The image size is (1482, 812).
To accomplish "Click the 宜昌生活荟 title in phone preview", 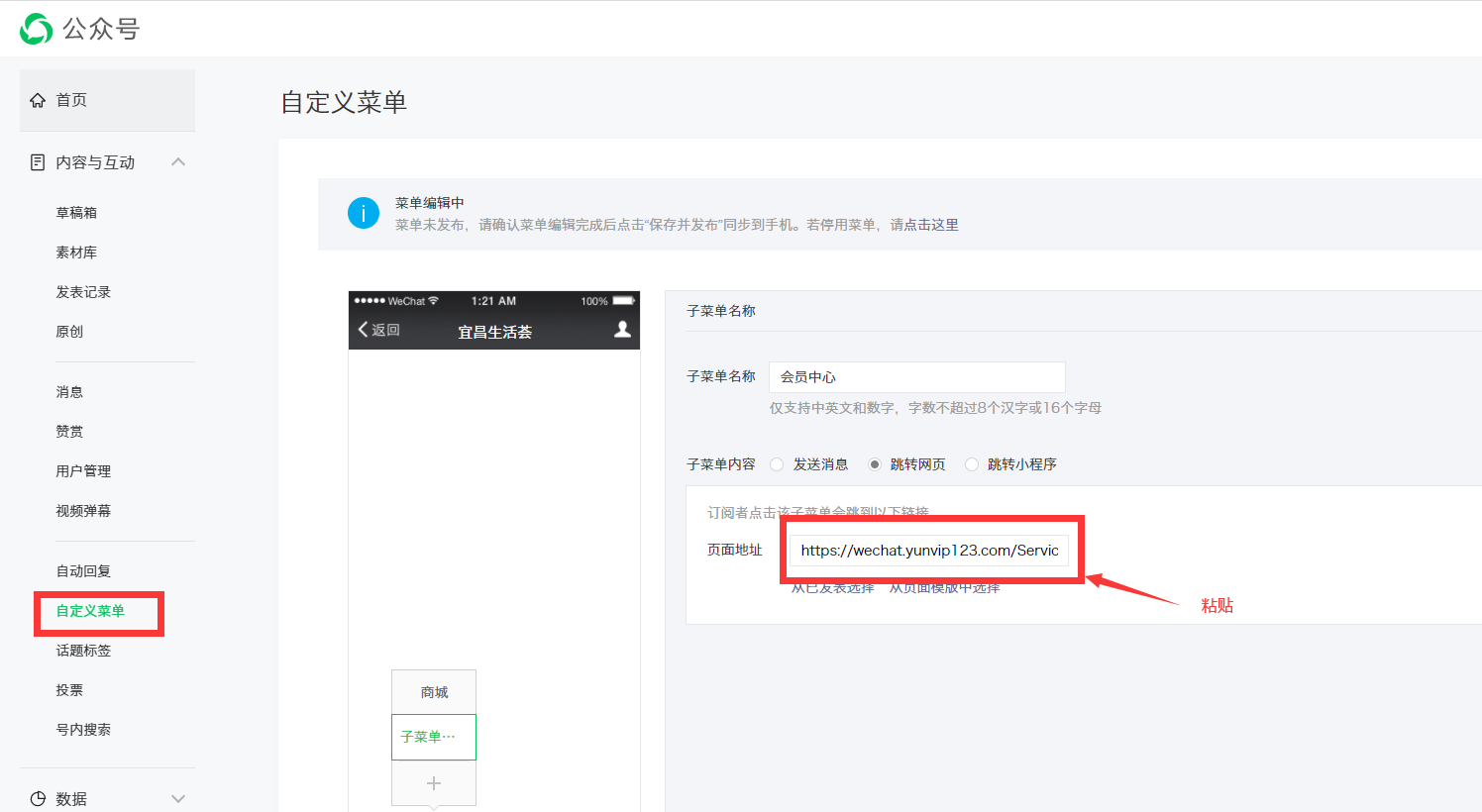I will click(x=494, y=332).
